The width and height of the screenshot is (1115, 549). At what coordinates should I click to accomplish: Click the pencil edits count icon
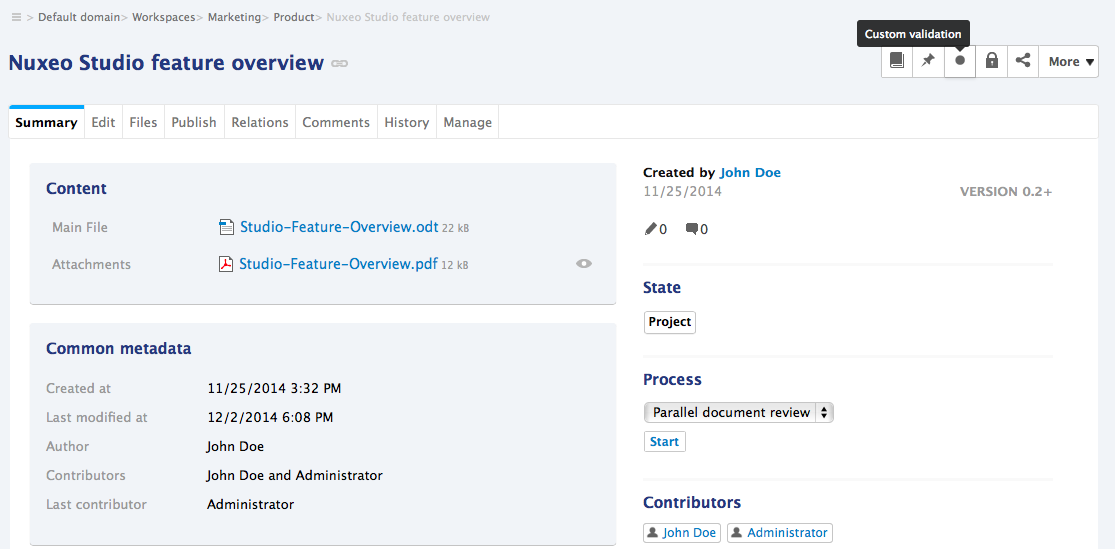(x=650, y=229)
